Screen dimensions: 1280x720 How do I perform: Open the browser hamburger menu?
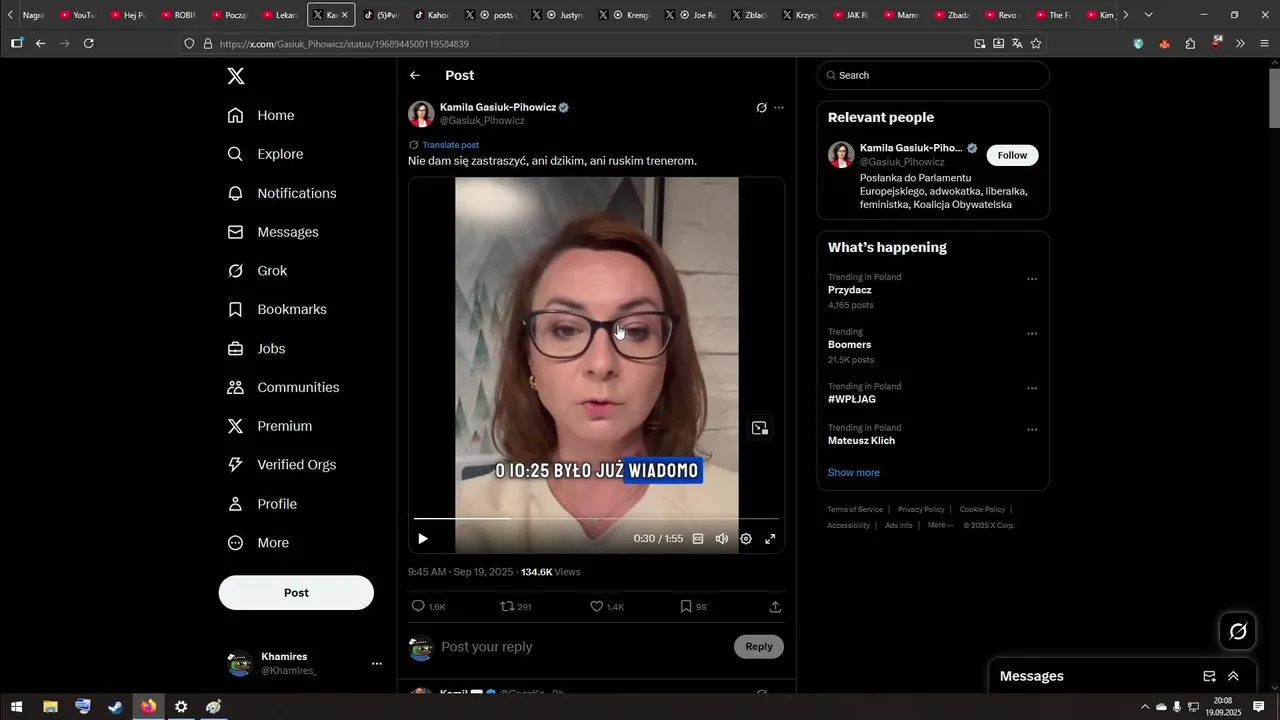pos(1265,44)
